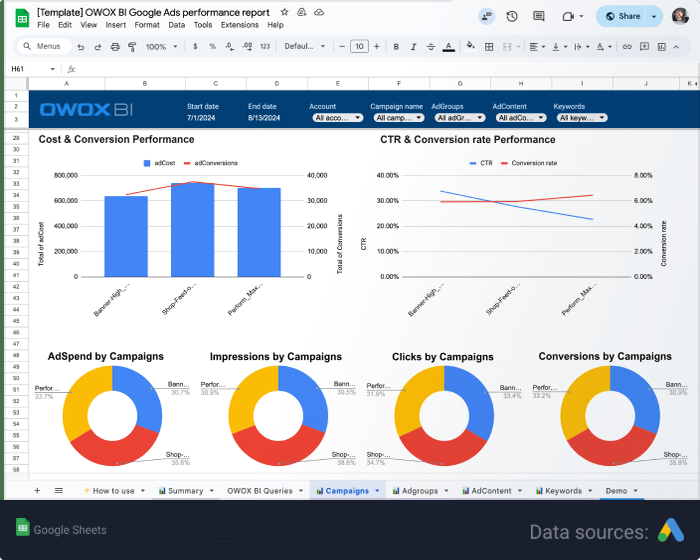Screen dimensions: 700x560
Task: Switch to the Keywords sheet tab
Action: [563, 491]
